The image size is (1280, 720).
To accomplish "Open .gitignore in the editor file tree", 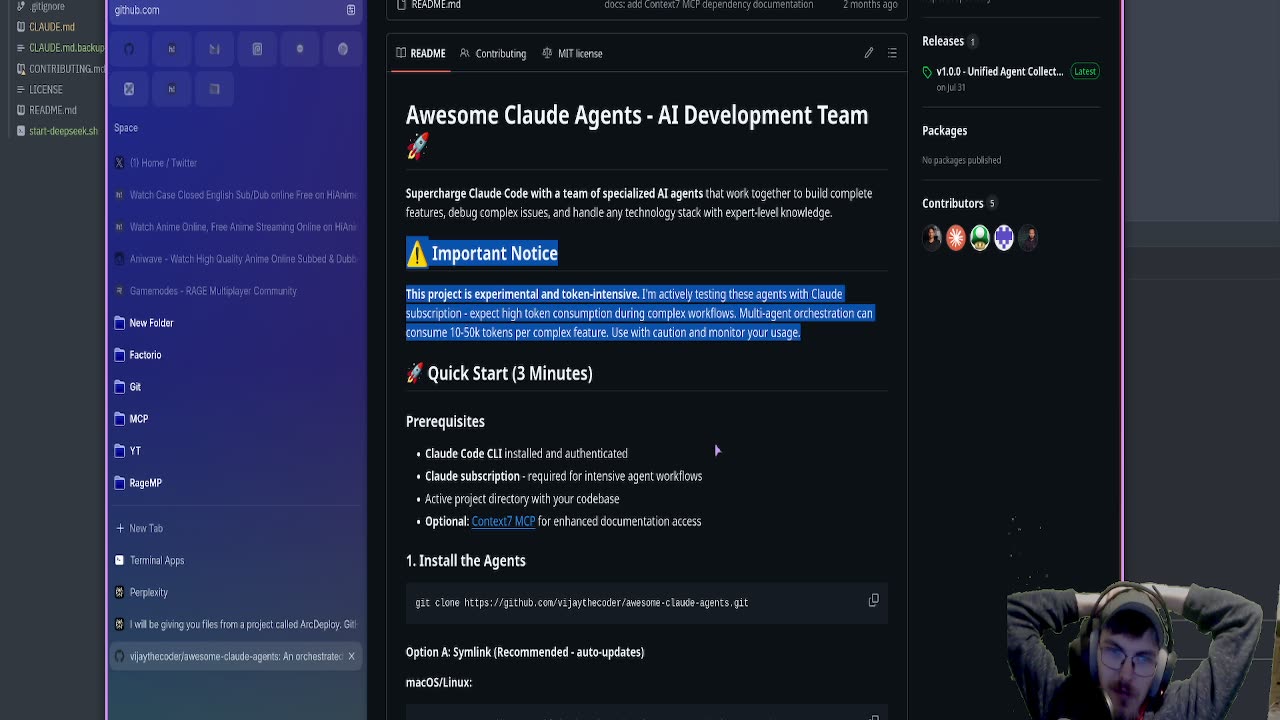I will pos(47,7).
